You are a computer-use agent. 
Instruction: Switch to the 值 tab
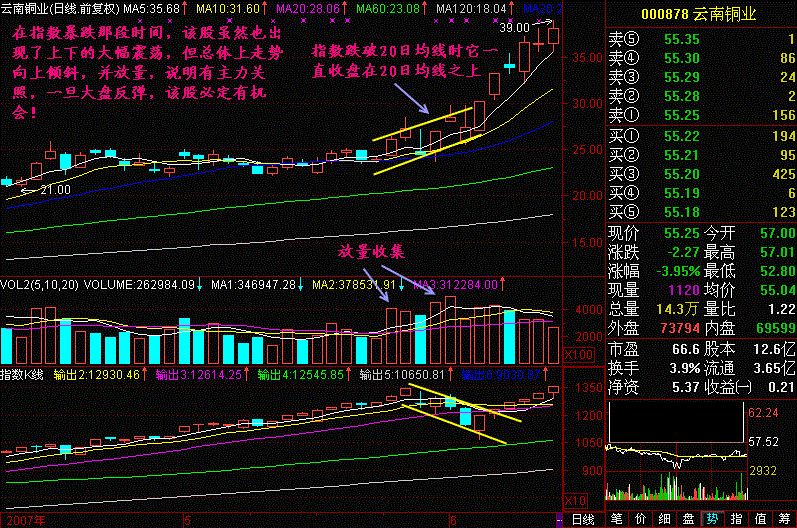760,519
